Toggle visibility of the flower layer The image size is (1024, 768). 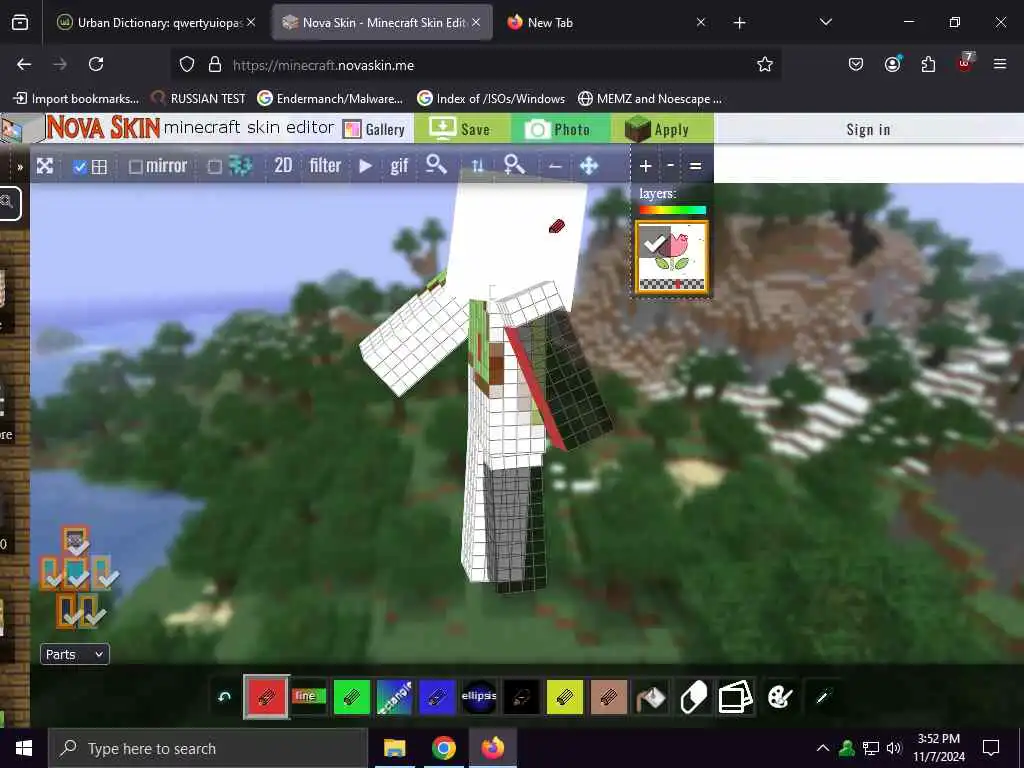(x=654, y=244)
